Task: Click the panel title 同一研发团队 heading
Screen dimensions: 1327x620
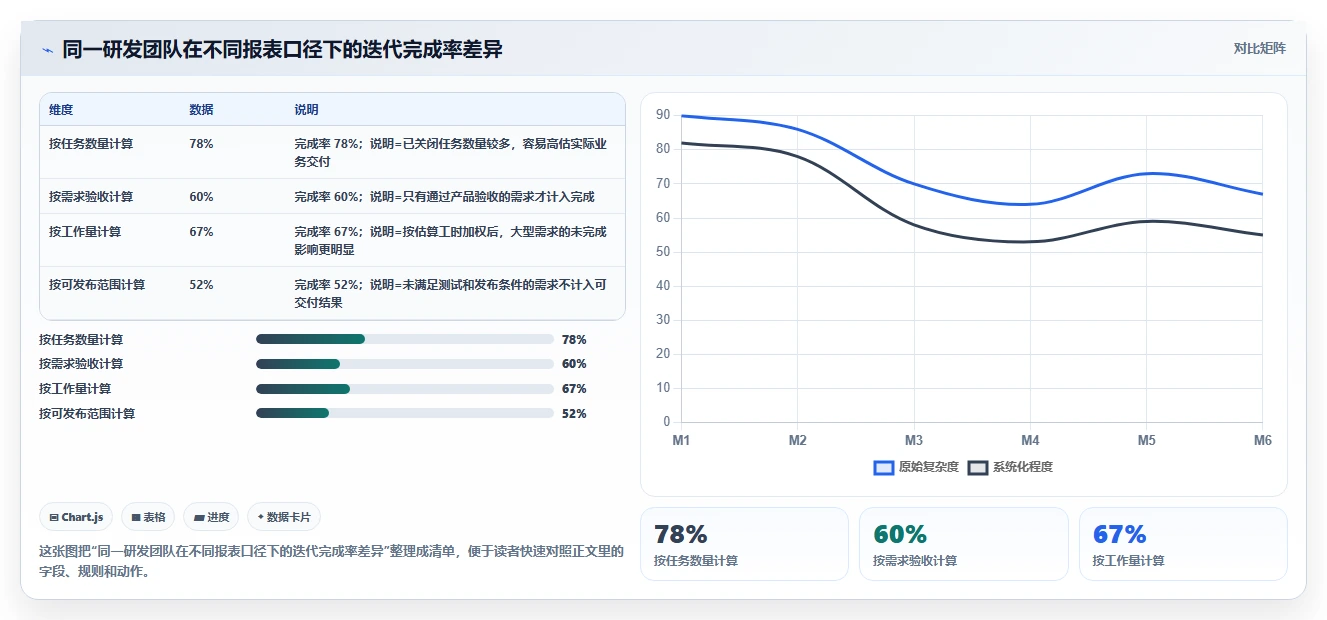Action: click(x=282, y=49)
